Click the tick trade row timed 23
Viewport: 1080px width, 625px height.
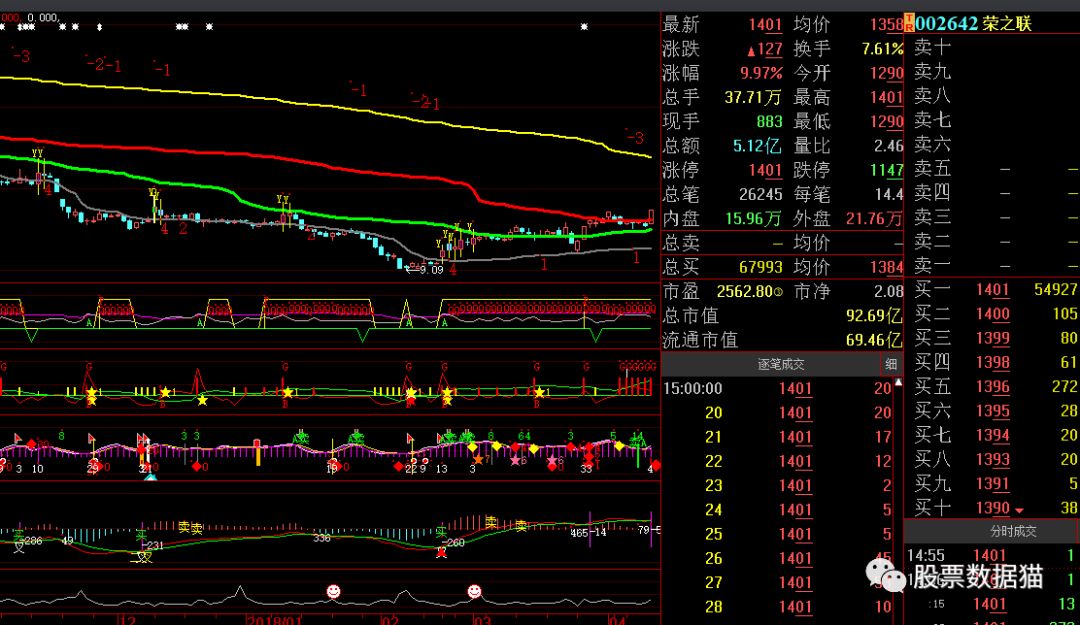777,486
